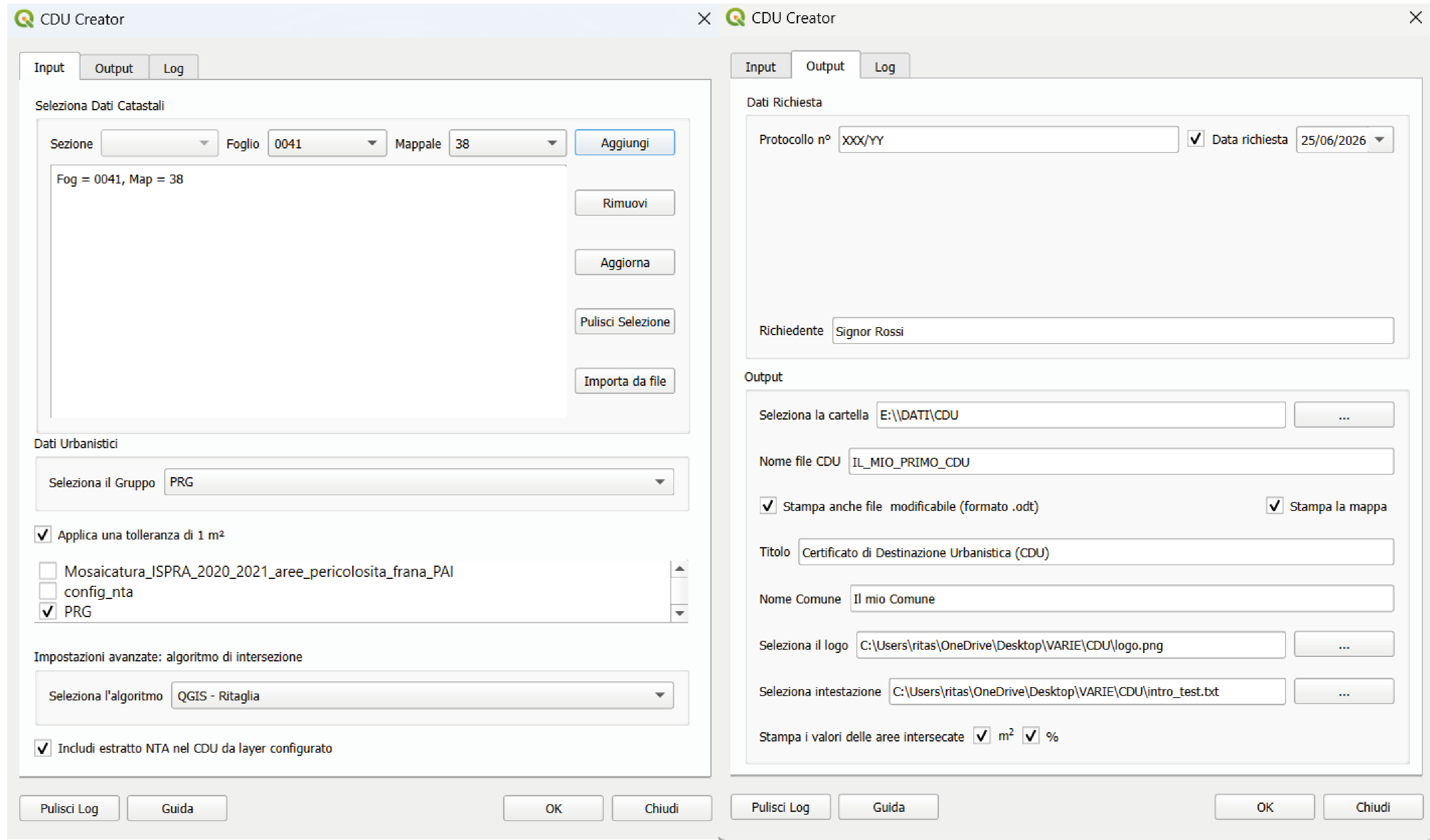The height and width of the screenshot is (840, 1430).
Task: Click Chiudi in right window
Action: tap(1373, 807)
